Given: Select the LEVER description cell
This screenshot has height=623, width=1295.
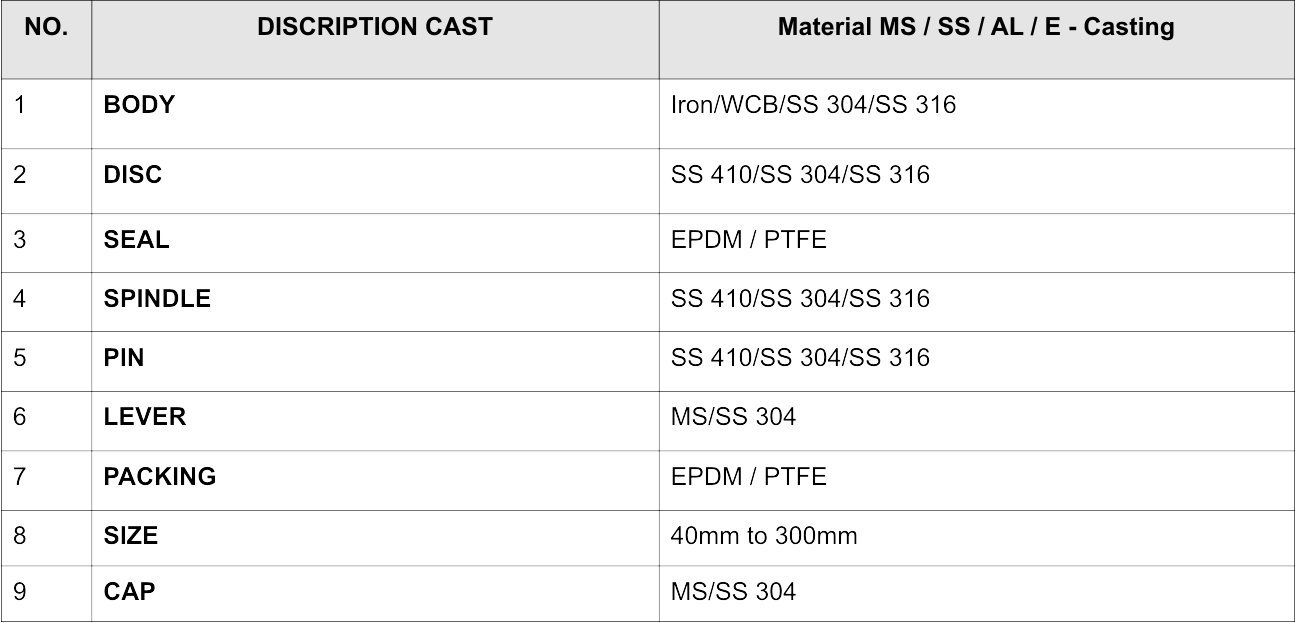Looking at the screenshot, I should pos(375,418).
